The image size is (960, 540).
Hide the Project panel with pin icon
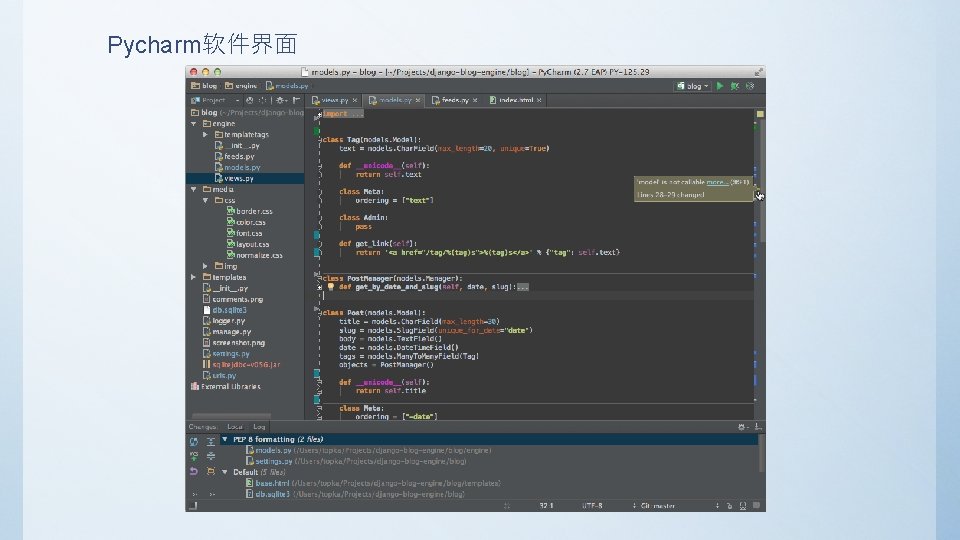(296, 100)
